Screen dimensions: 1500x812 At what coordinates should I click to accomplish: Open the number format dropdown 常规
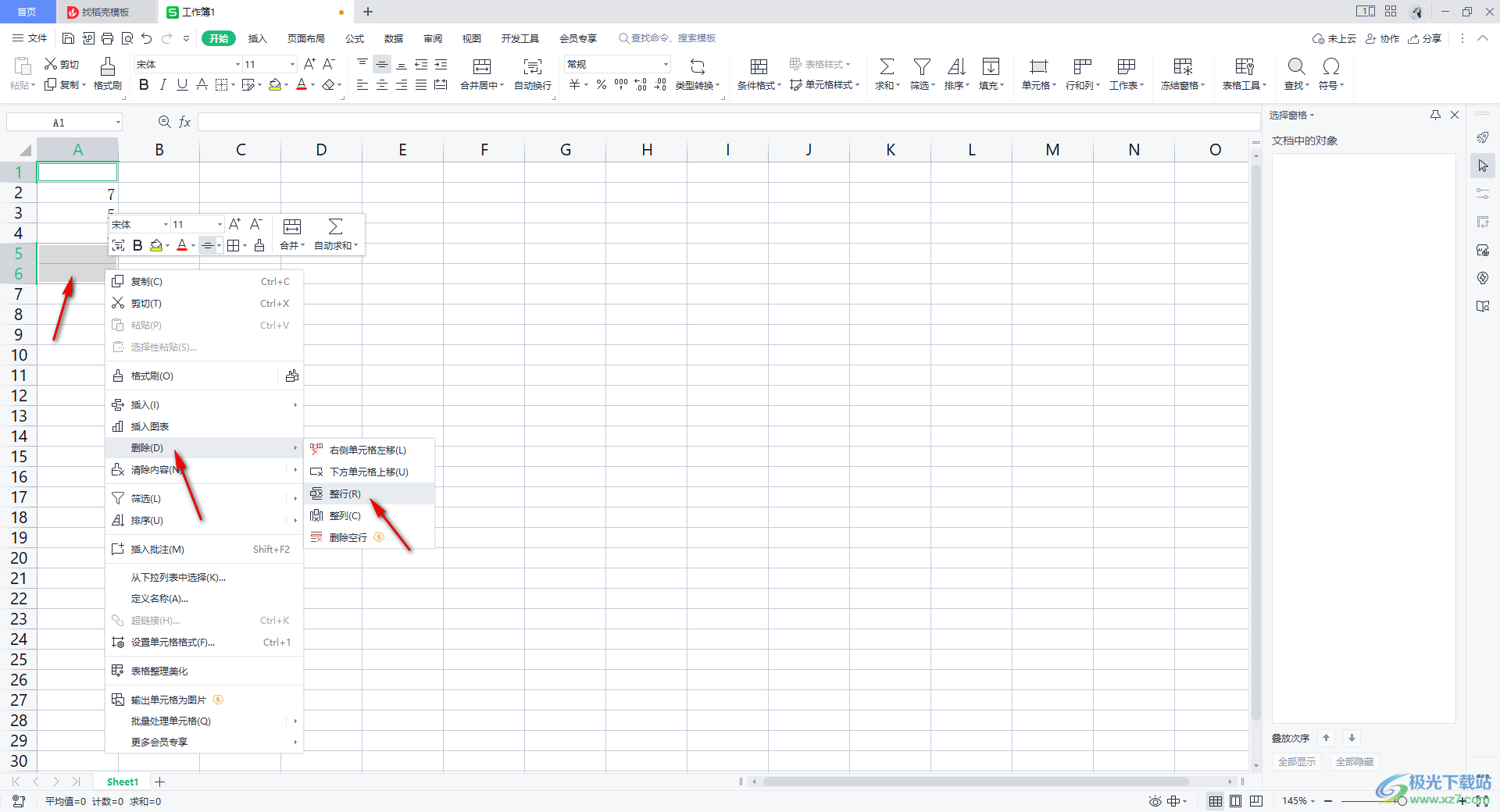tap(666, 64)
